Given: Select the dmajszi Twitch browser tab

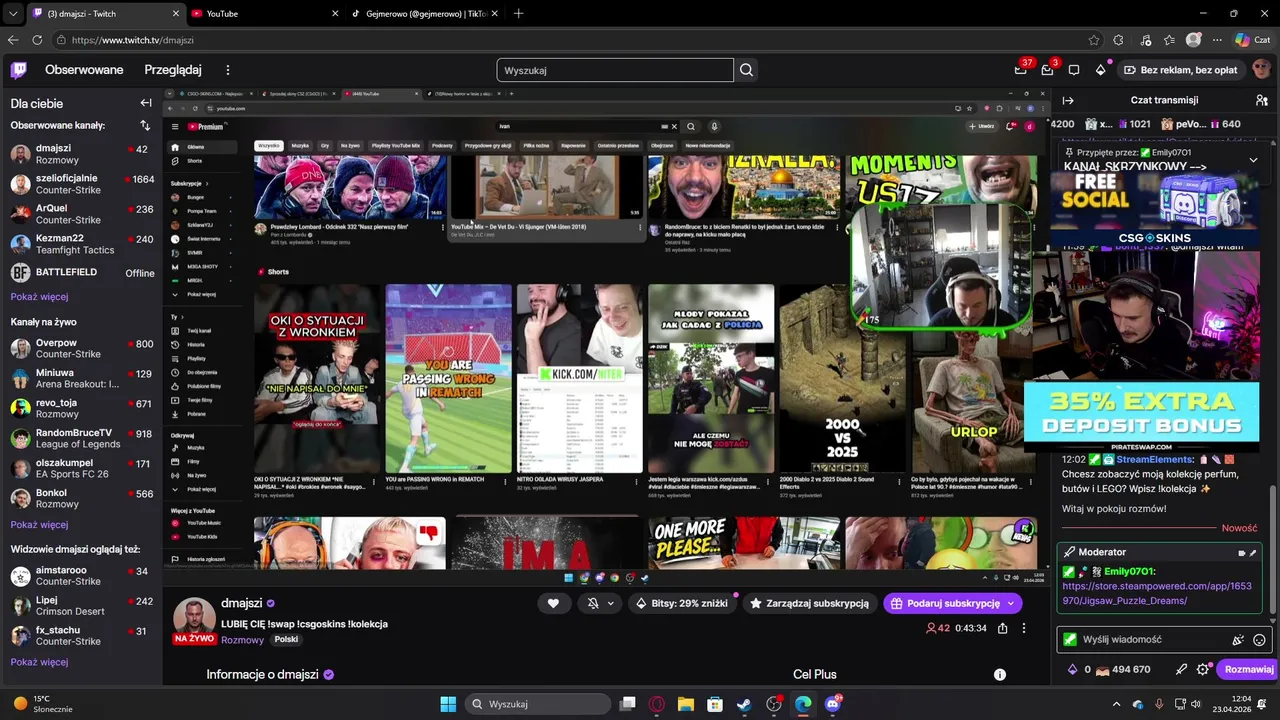Looking at the screenshot, I should tap(104, 13).
